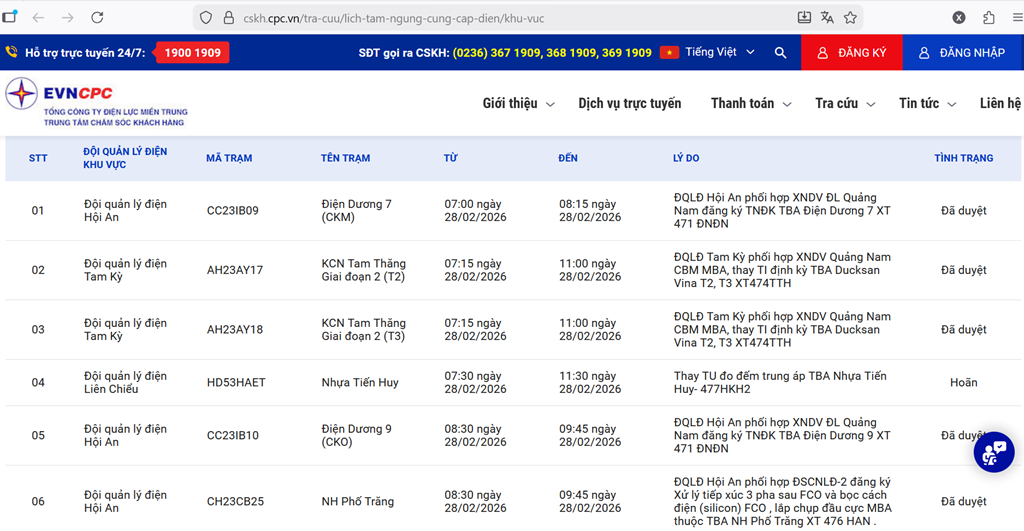Expand the Thanh toán menu
Viewport: 1024px width, 531px height.
click(x=750, y=103)
